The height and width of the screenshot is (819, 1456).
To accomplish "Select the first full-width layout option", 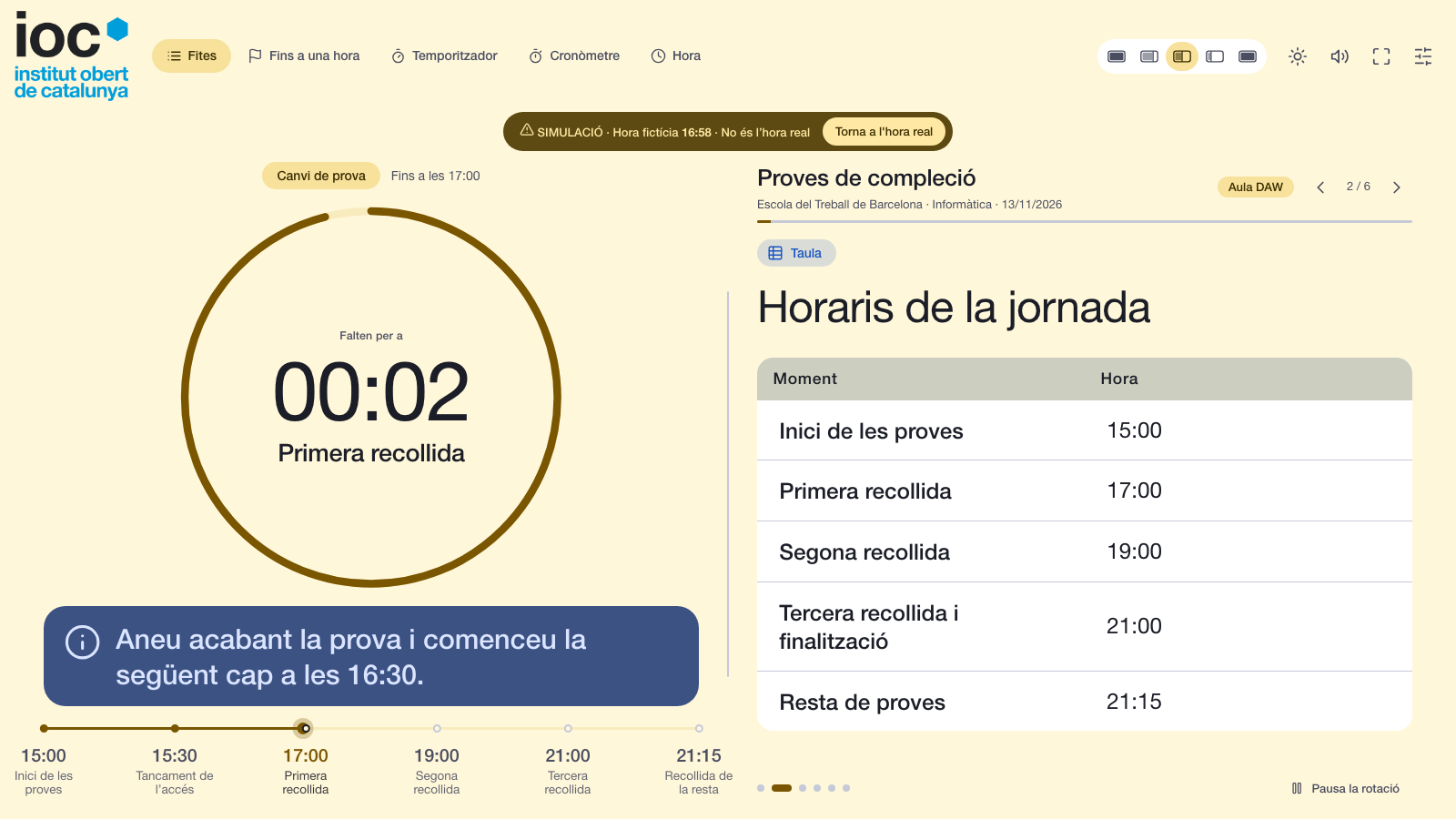I will pyautogui.click(x=1117, y=56).
